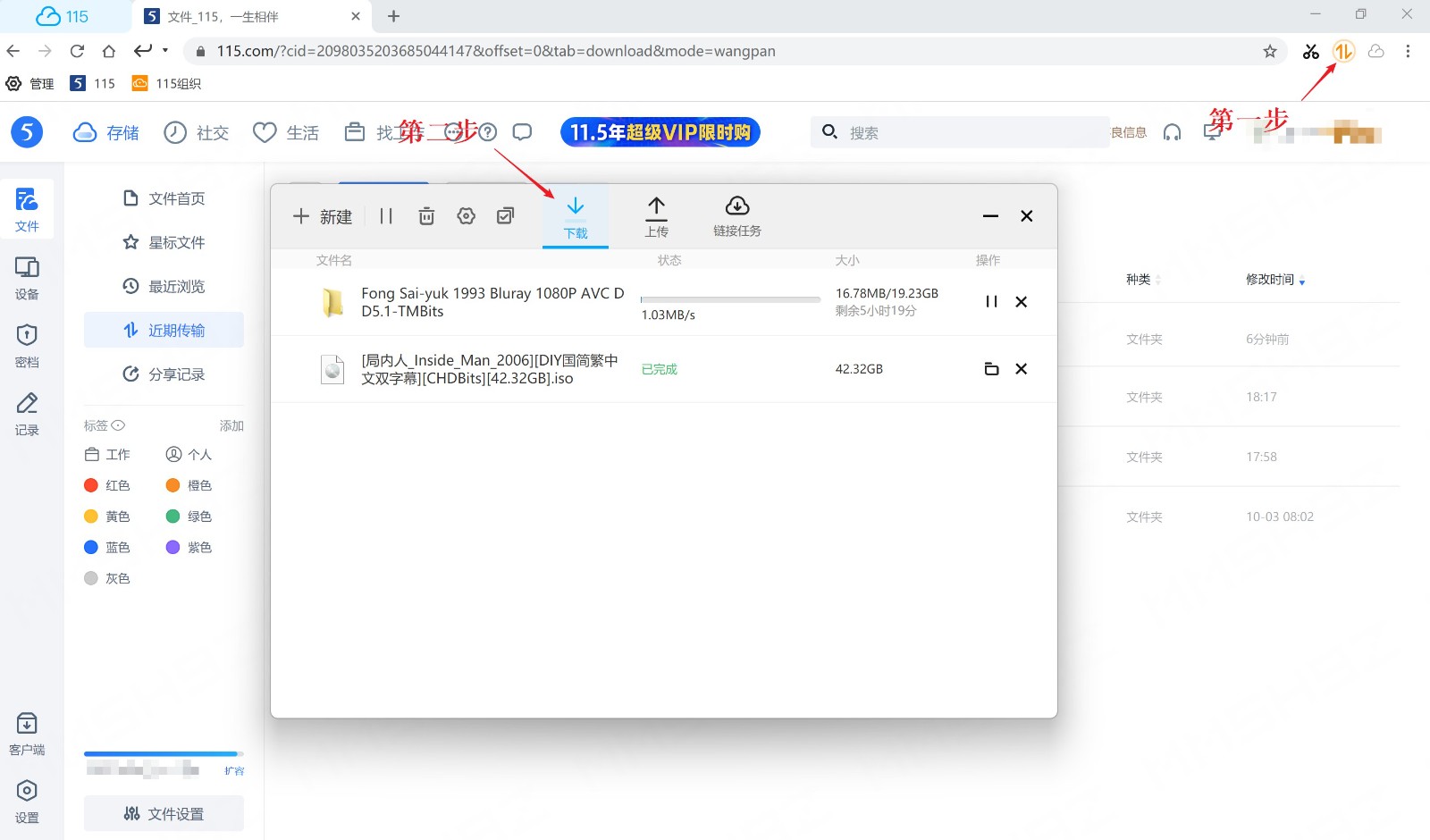Click the 新建 button
This screenshot has width=1430, height=840.
click(323, 216)
